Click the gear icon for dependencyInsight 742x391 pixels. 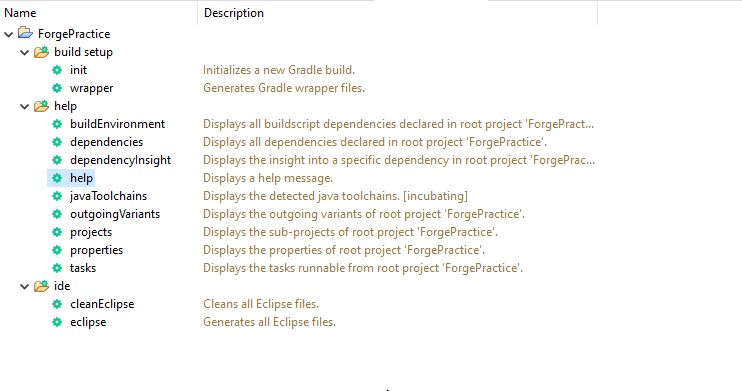pyautogui.click(x=57, y=160)
